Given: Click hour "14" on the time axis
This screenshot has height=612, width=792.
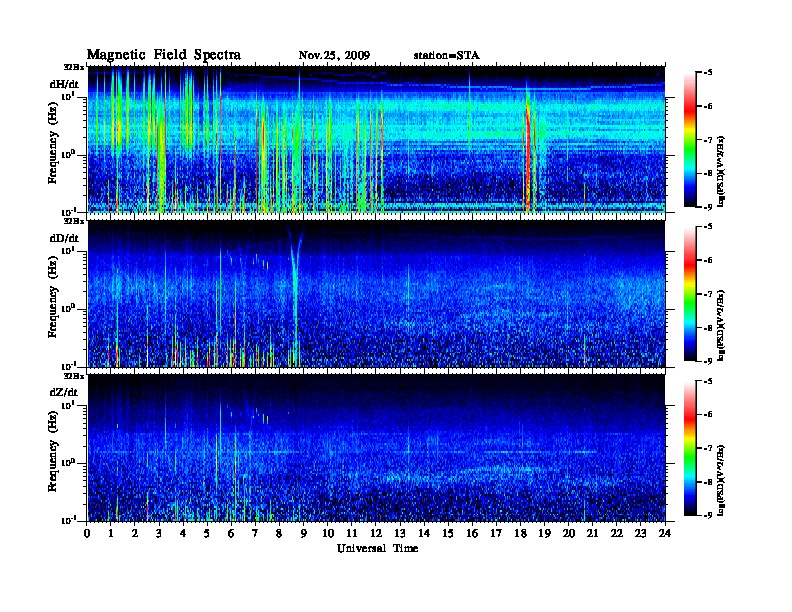Looking at the screenshot, I should pos(424,534).
